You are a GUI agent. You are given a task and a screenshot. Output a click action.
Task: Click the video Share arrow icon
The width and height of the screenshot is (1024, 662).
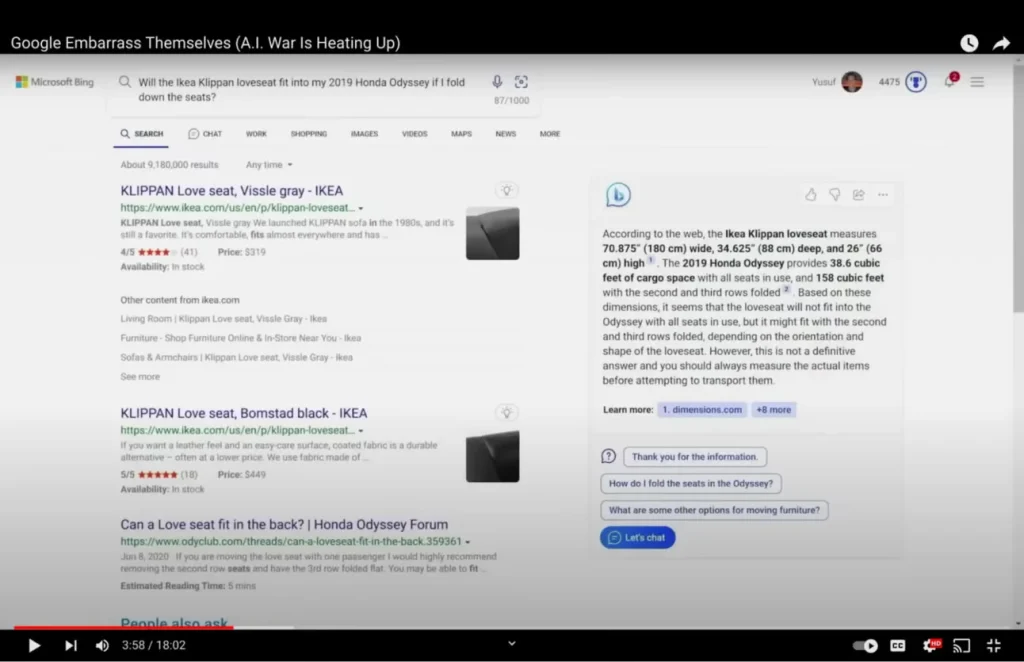pos(1001,43)
